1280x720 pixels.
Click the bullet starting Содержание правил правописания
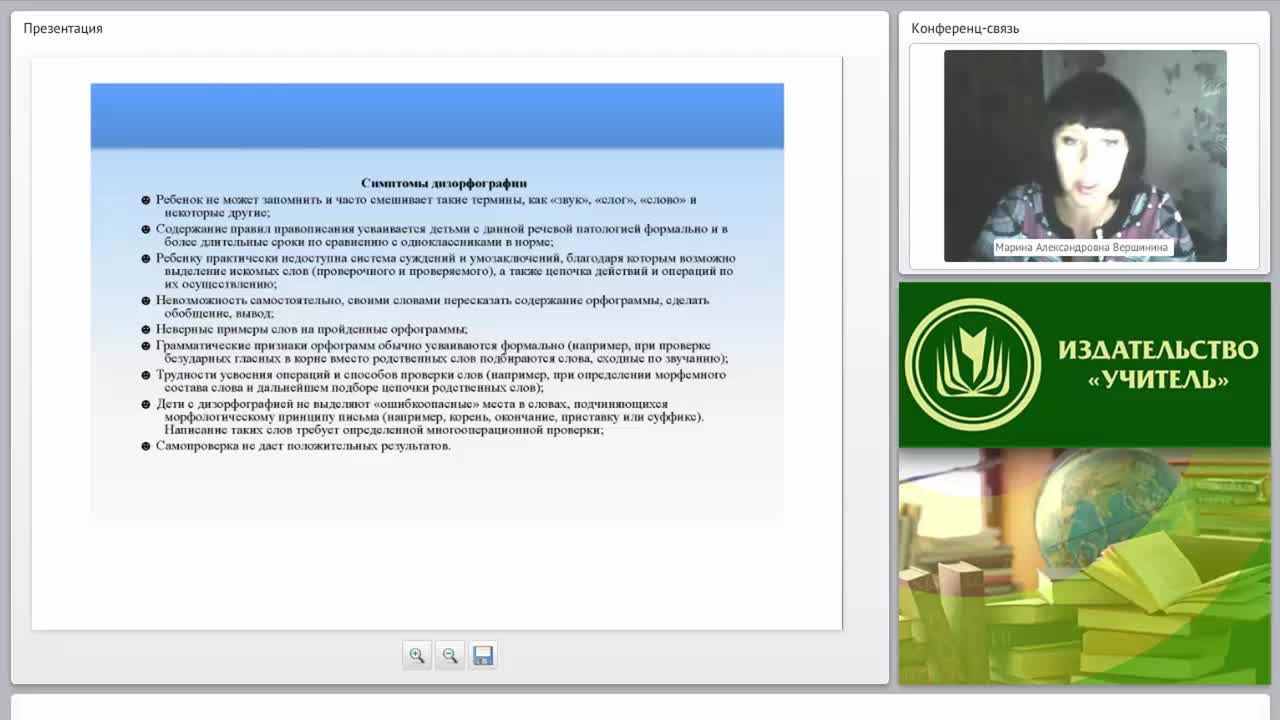[x=435, y=235]
